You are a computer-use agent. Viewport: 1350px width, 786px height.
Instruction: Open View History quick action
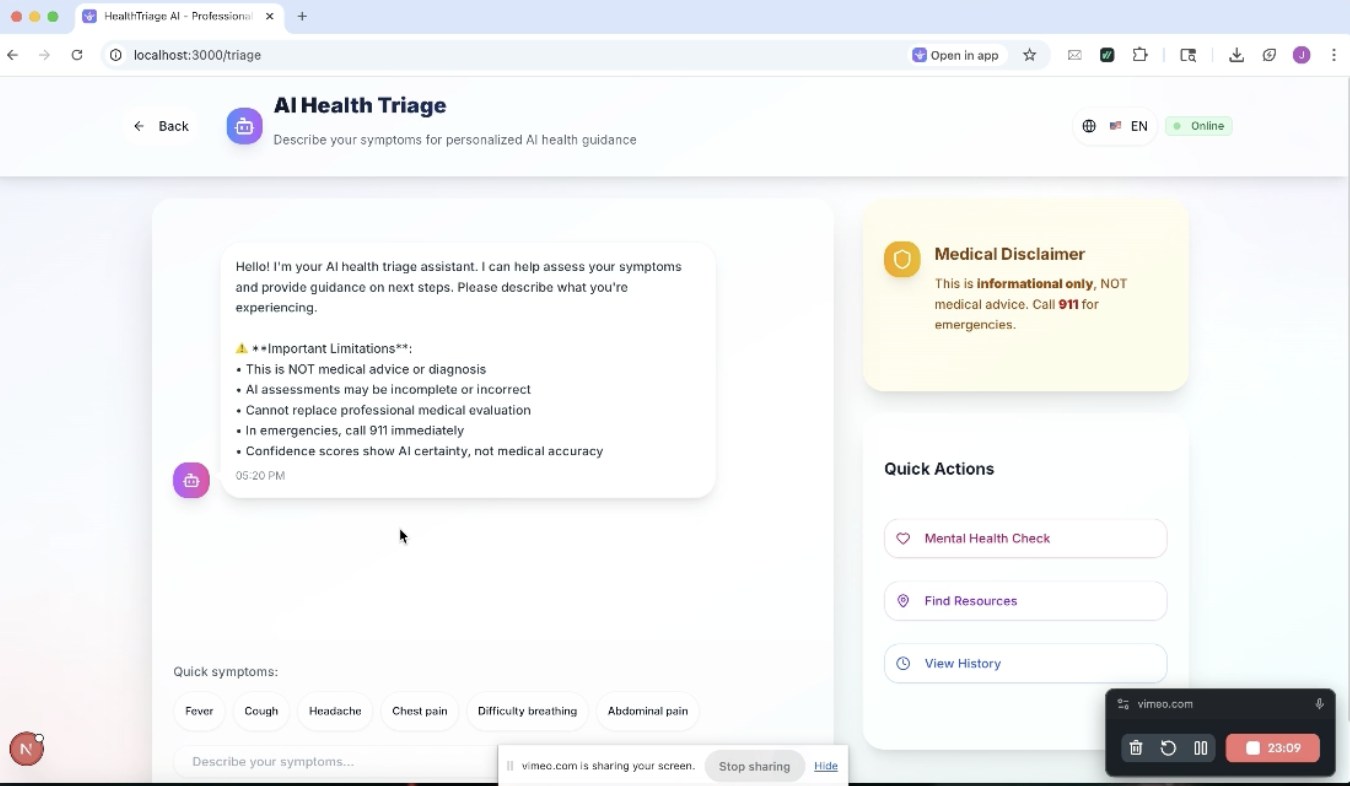[x=1025, y=663]
